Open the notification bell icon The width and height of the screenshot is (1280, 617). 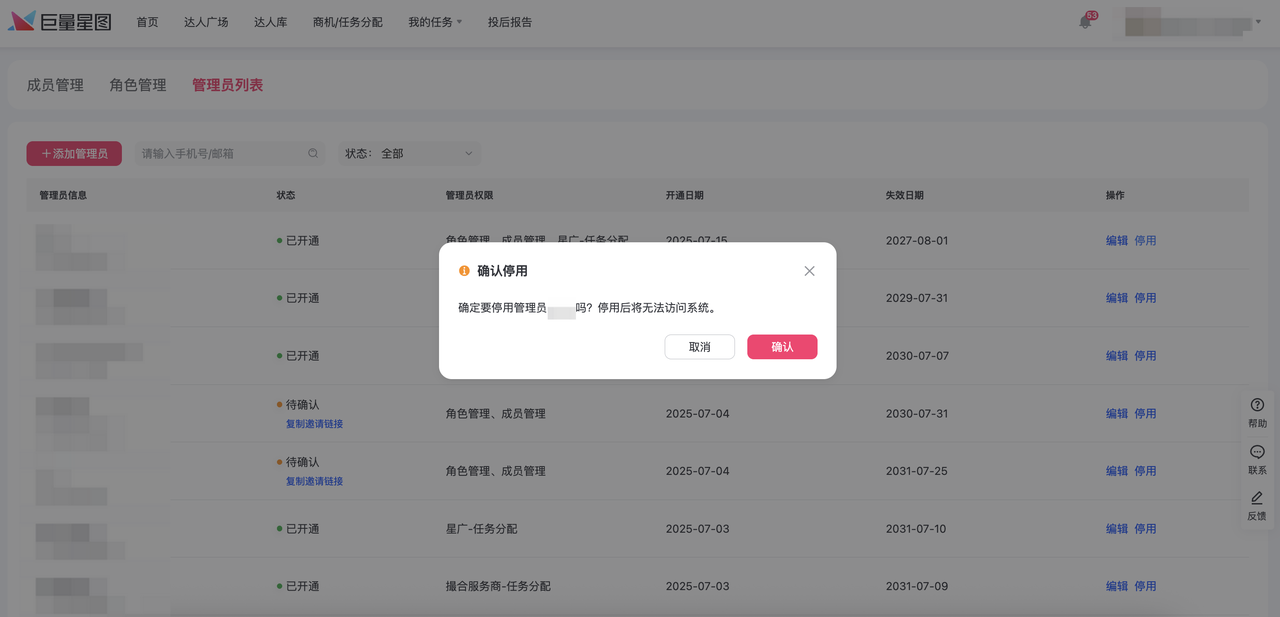[x=1085, y=22]
